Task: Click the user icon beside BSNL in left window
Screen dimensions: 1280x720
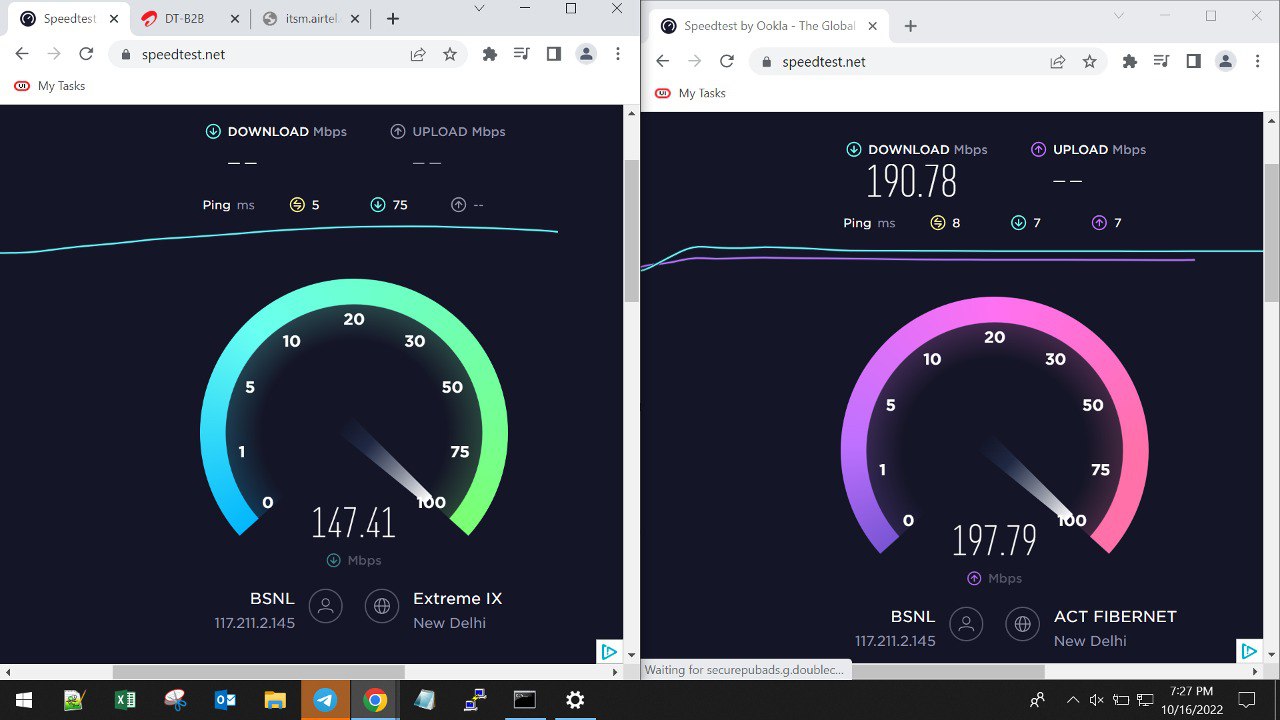Action: (x=326, y=606)
